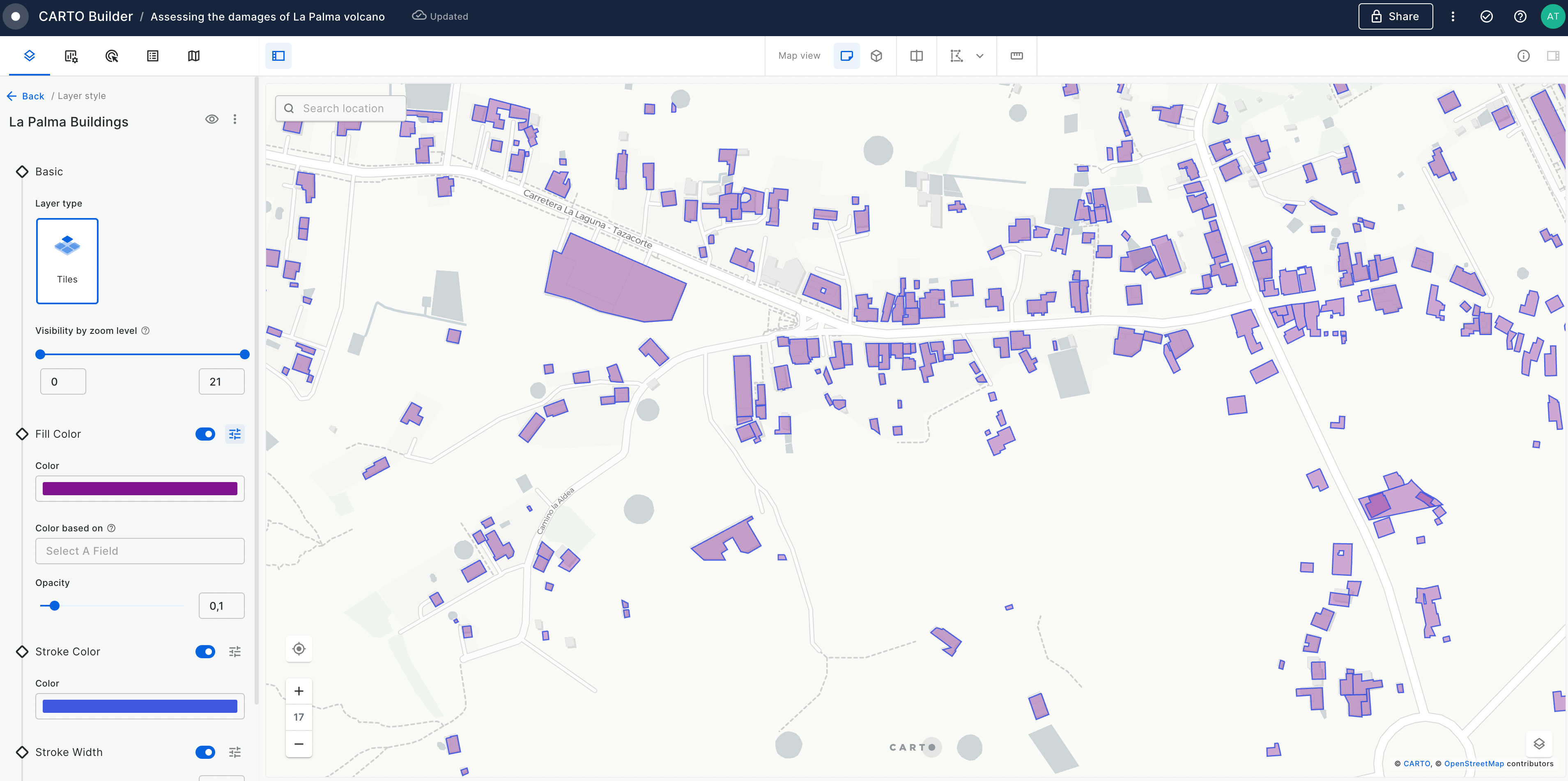Hide La Palma Buildings layer with eye icon
Screen dimensions: 1568x781
click(211, 119)
